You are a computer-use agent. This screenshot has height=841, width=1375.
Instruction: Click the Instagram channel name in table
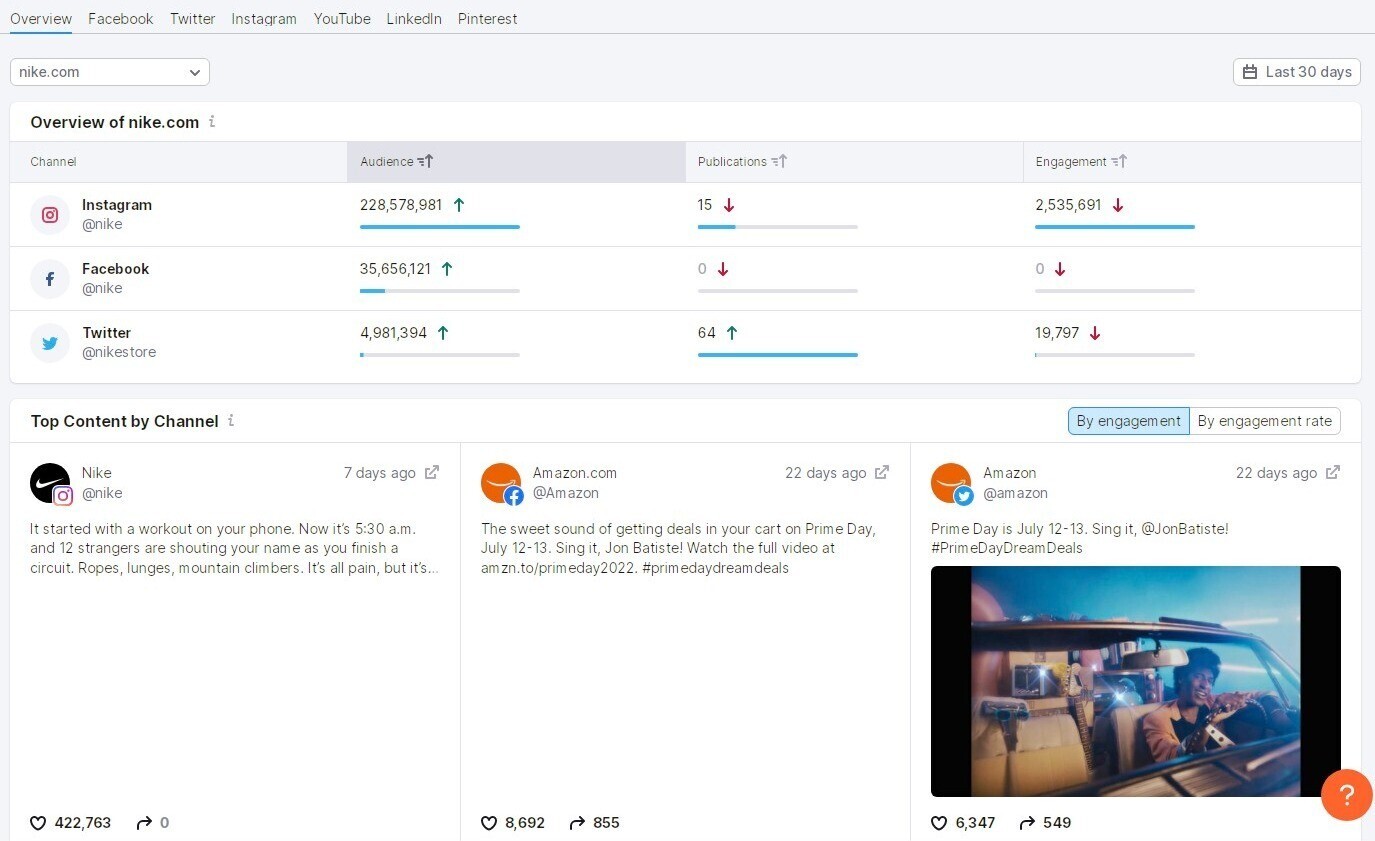pyautogui.click(x=117, y=205)
